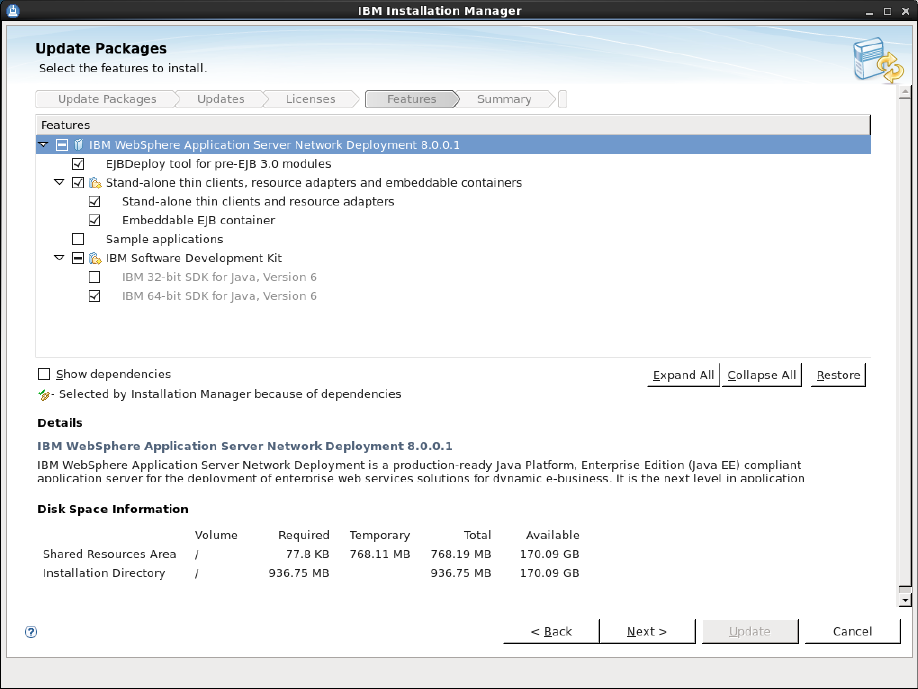Click the wizard step overflow marker after Summary
918x689 pixels.
[x=562, y=99]
